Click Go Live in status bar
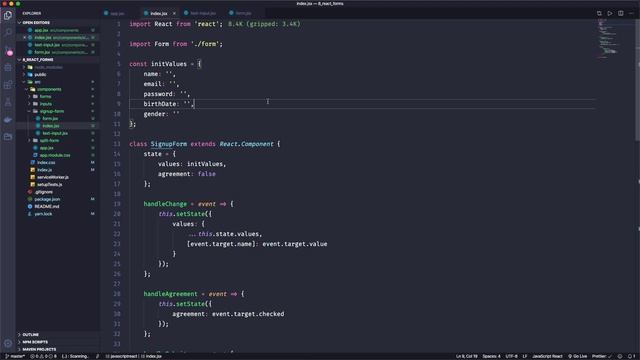The width and height of the screenshot is (640, 360). click(x=577, y=356)
